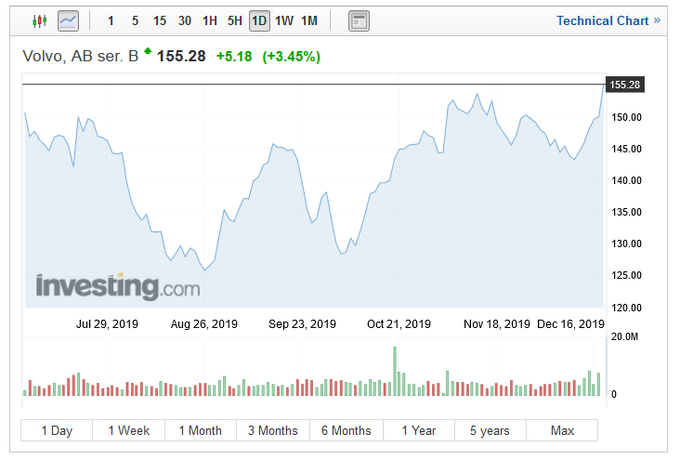This screenshot has width=680, height=460.
Task: Set interval to 30 minutes
Action: point(185,21)
